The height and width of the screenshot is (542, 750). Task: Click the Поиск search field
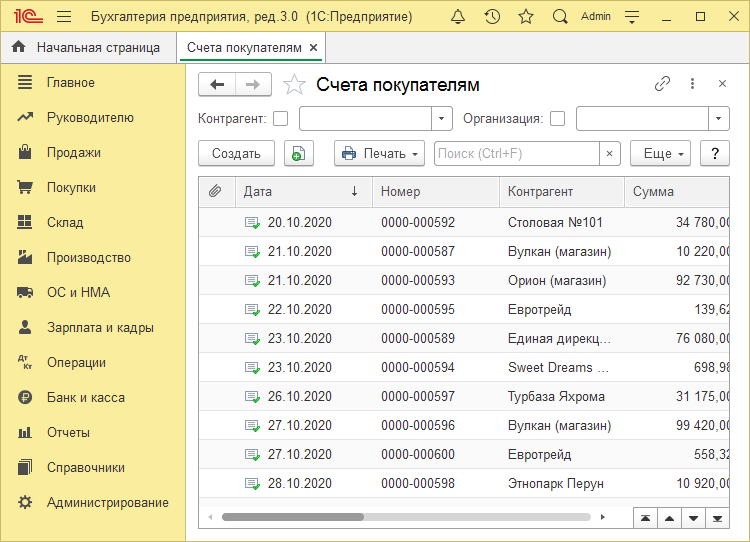point(517,153)
